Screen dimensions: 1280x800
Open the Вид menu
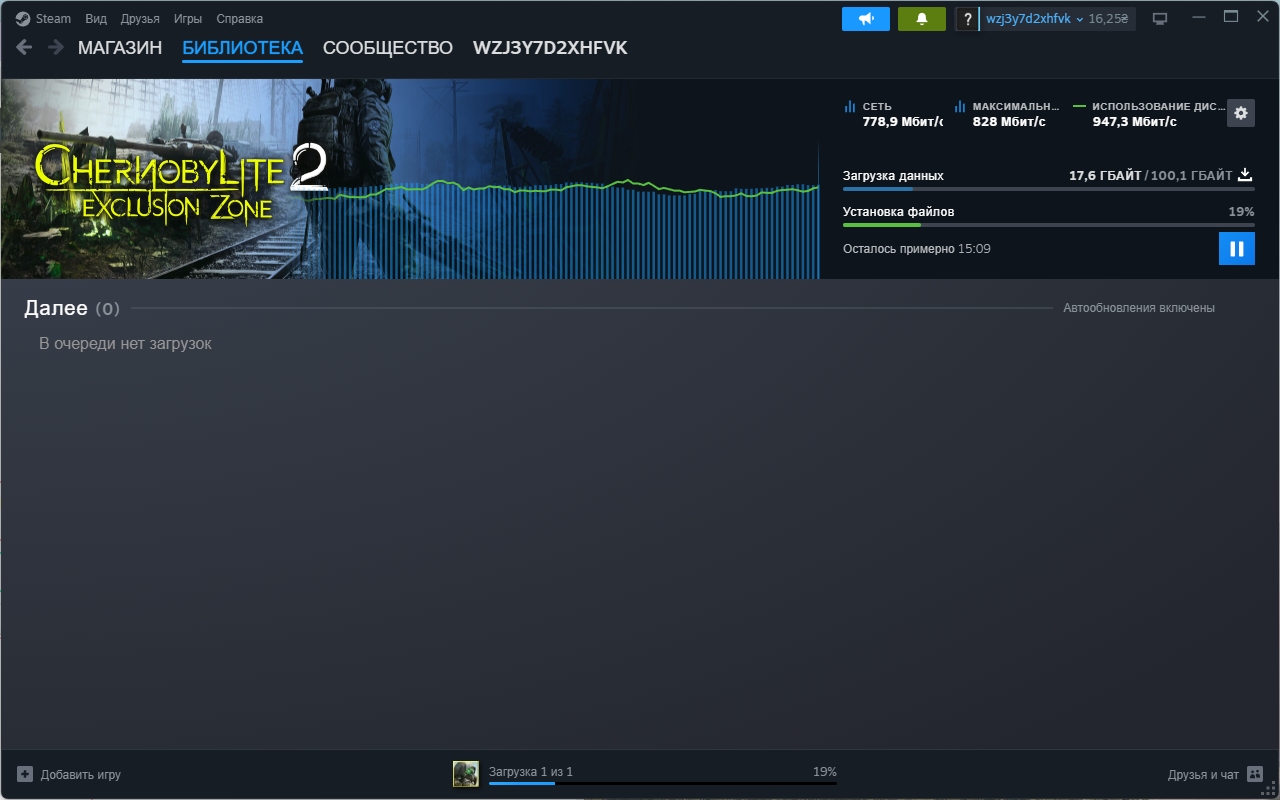point(96,18)
